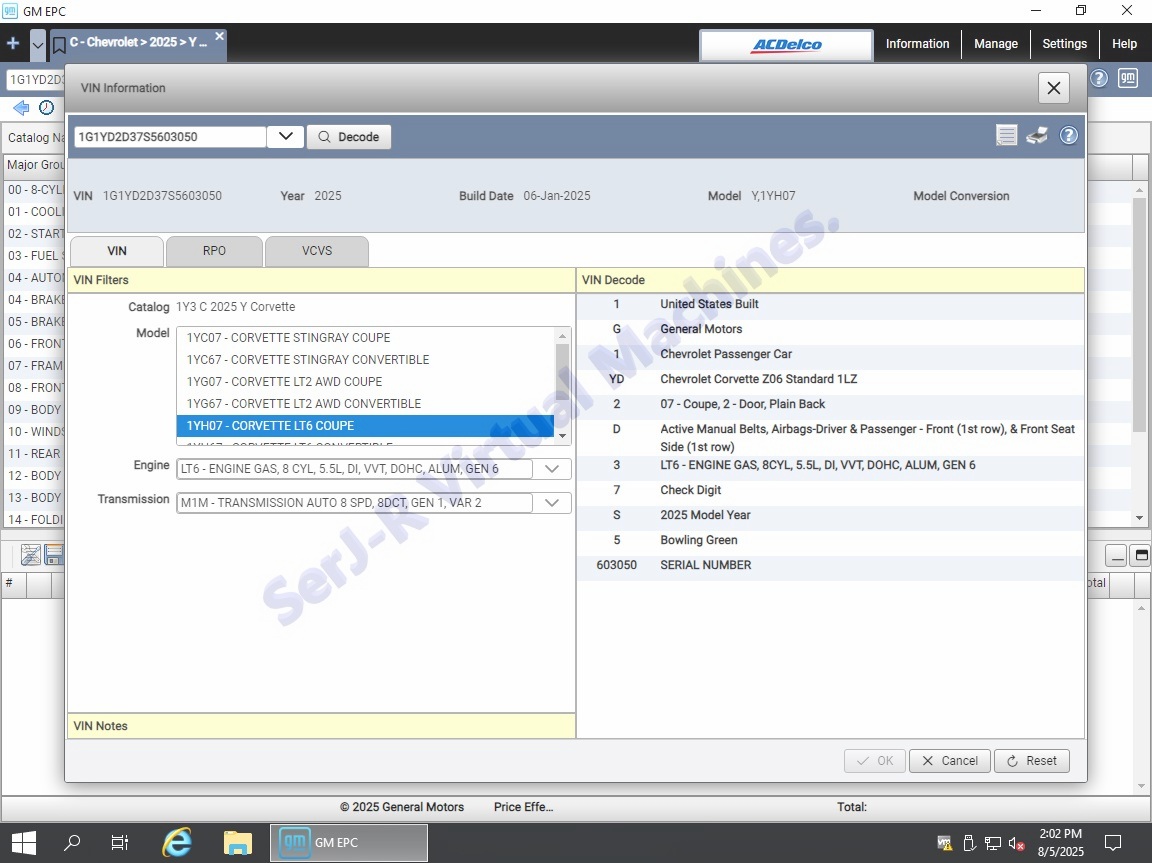
Task: Click the save icon in lower toolbar
Action: [x=54, y=555]
